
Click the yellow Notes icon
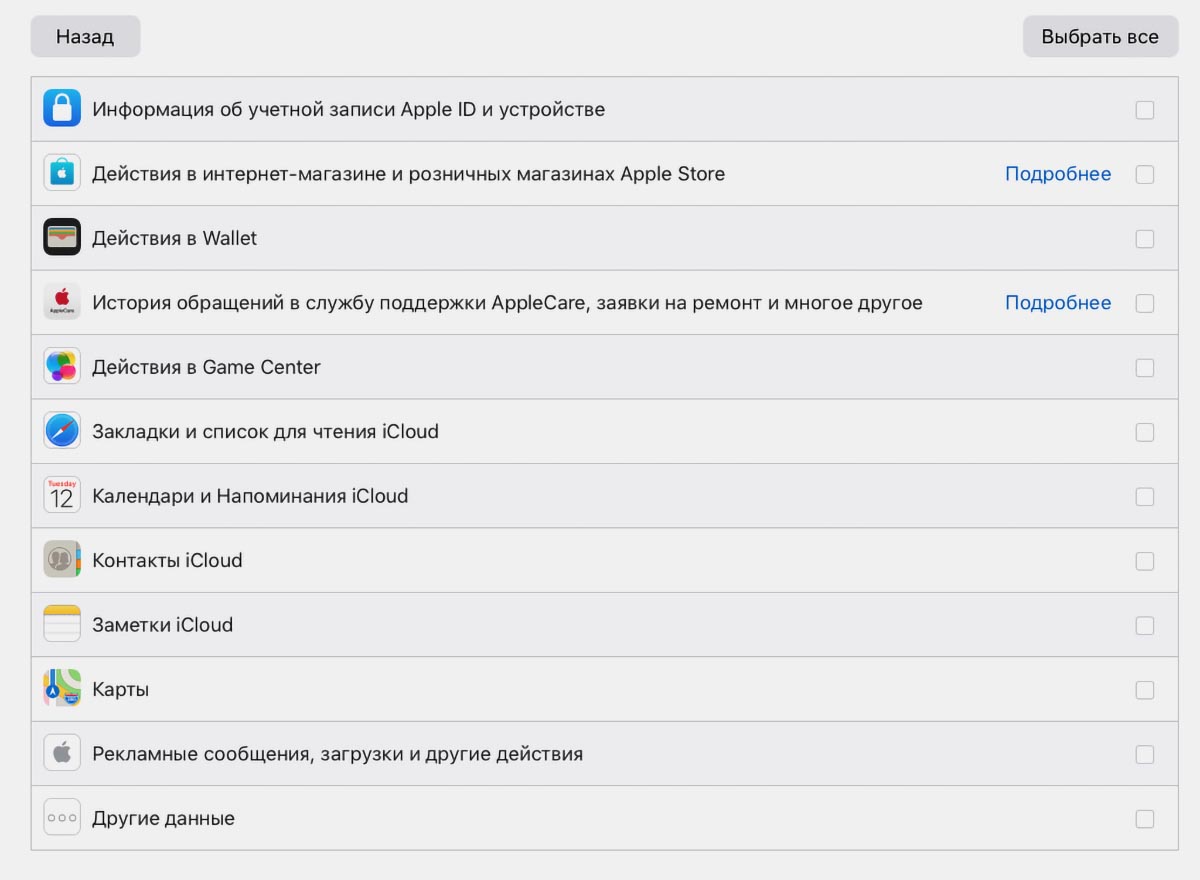point(62,625)
